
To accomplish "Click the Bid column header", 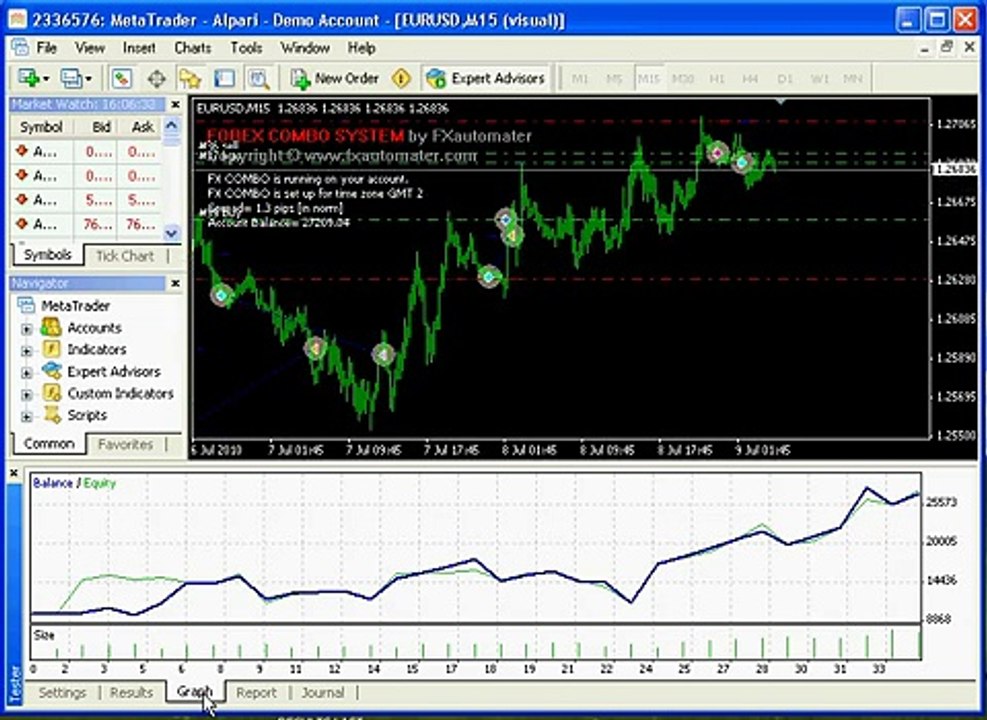I will coord(101,127).
